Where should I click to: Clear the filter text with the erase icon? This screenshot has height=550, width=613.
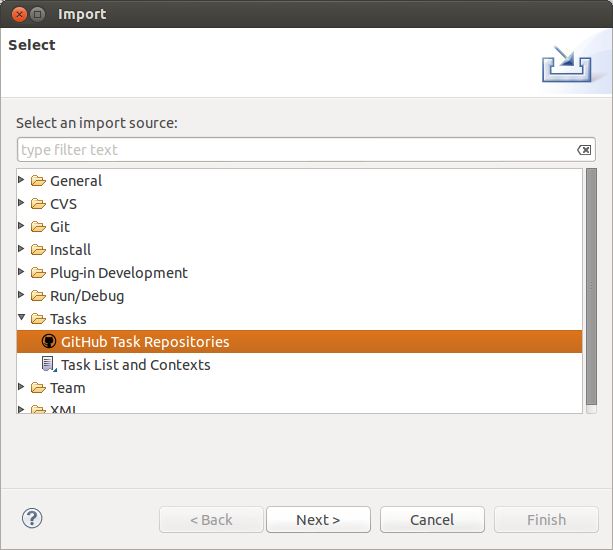click(x=584, y=150)
